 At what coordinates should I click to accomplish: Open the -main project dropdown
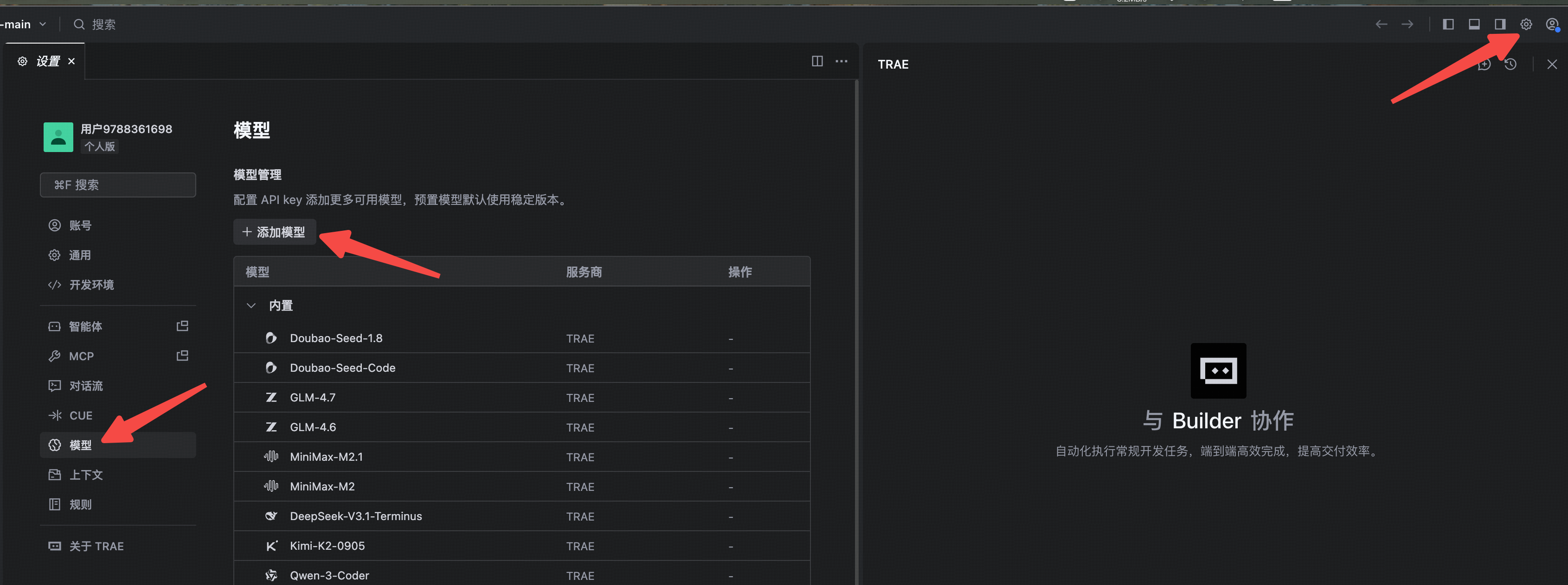click(x=23, y=24)
